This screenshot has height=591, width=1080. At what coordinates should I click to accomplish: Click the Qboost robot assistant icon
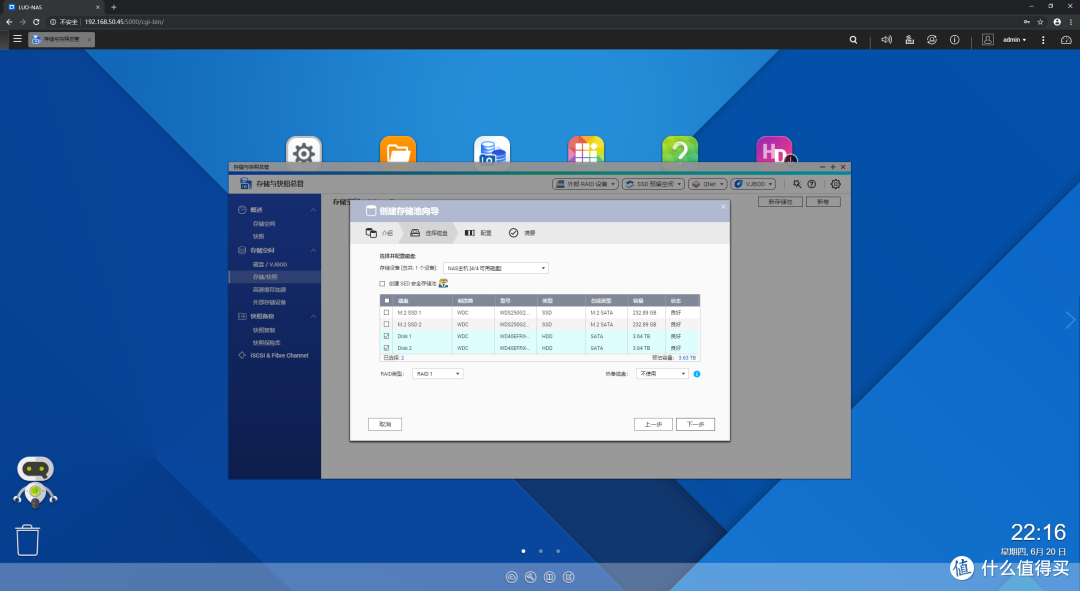pos(35,482)
